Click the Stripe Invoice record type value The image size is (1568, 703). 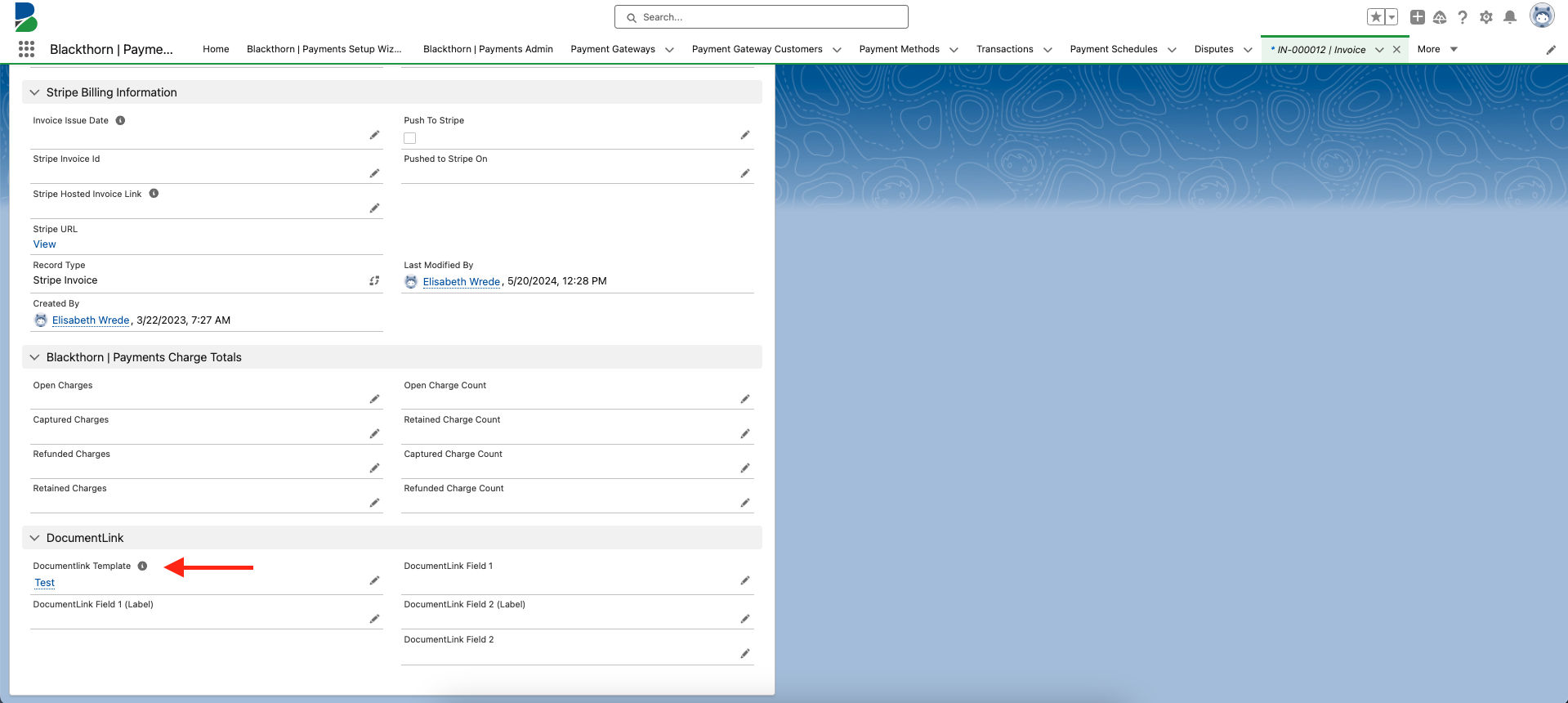[65, 280]
